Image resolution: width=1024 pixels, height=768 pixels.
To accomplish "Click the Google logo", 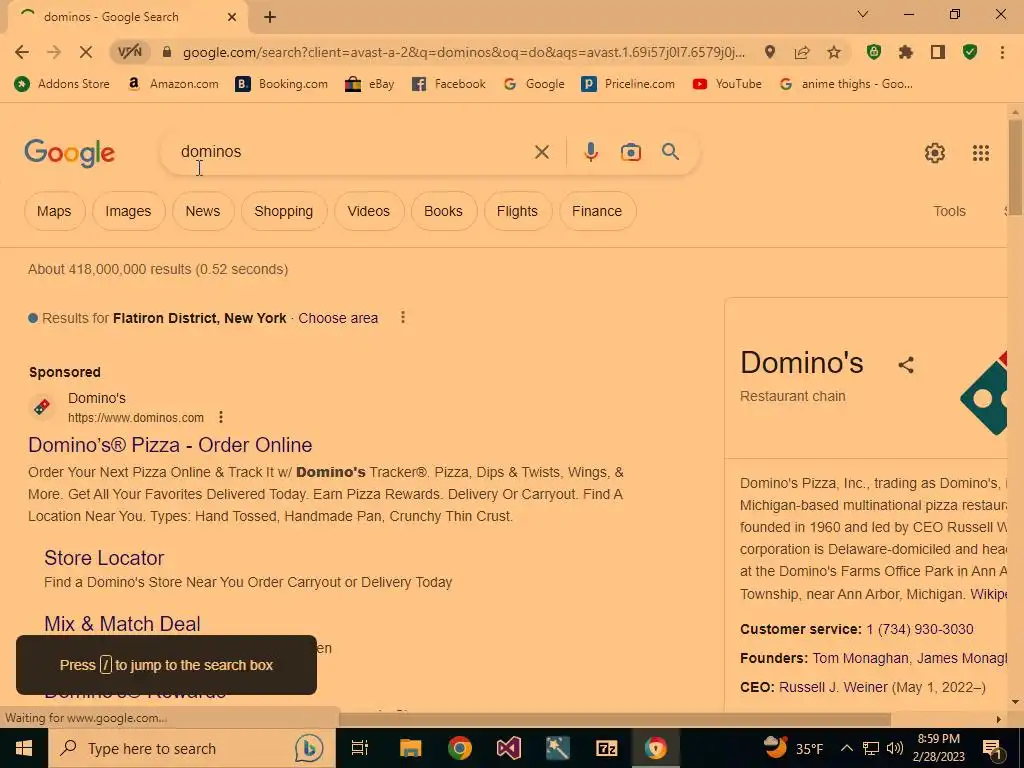I will click(69, 153).
